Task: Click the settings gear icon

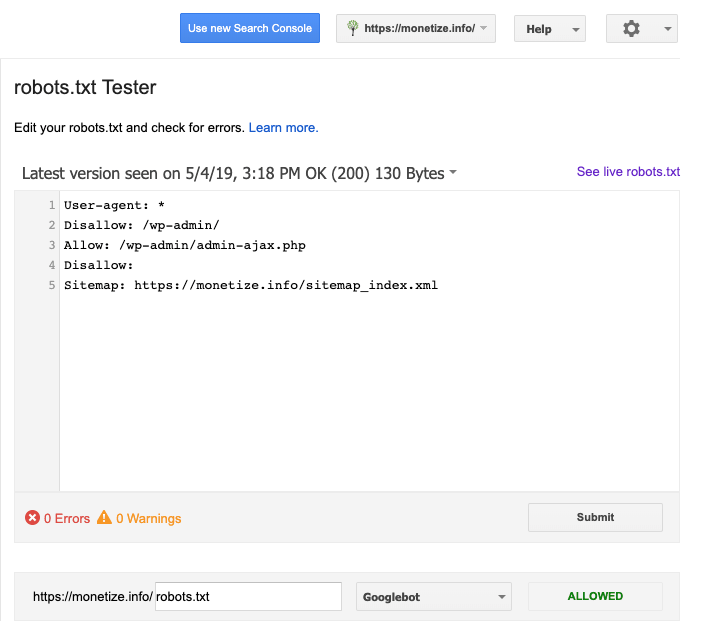Action: (631, 29)
